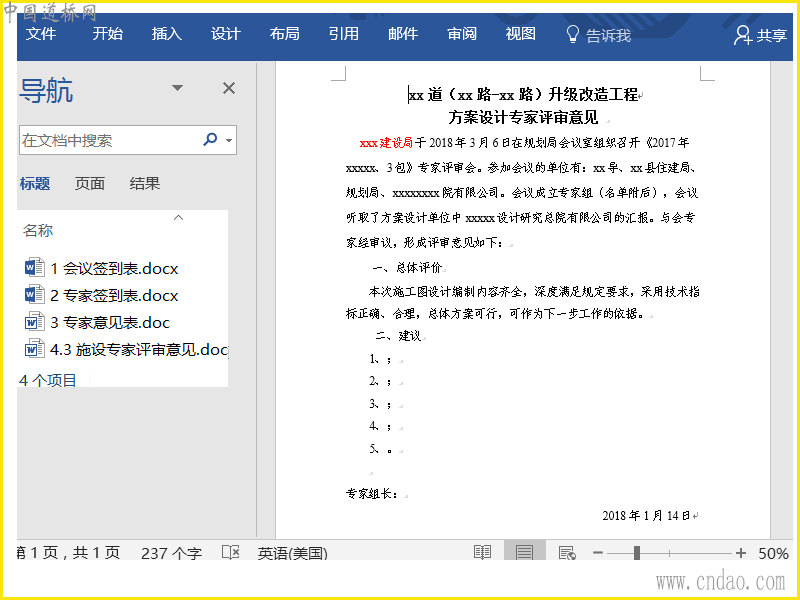Toggle the sort chevron above 名称
This screenshot has width=800, height=600.
[x=178, y=218]
